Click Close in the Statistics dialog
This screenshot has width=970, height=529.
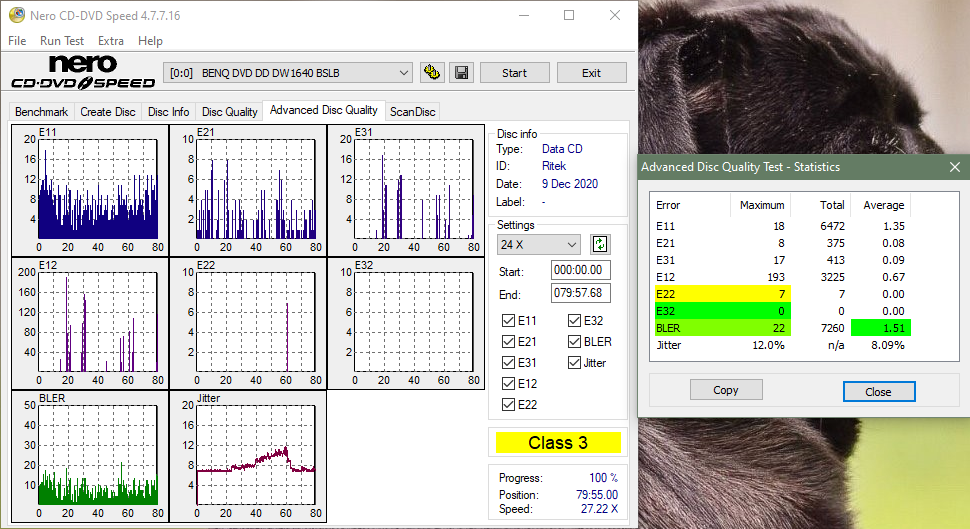coord(878,392)
